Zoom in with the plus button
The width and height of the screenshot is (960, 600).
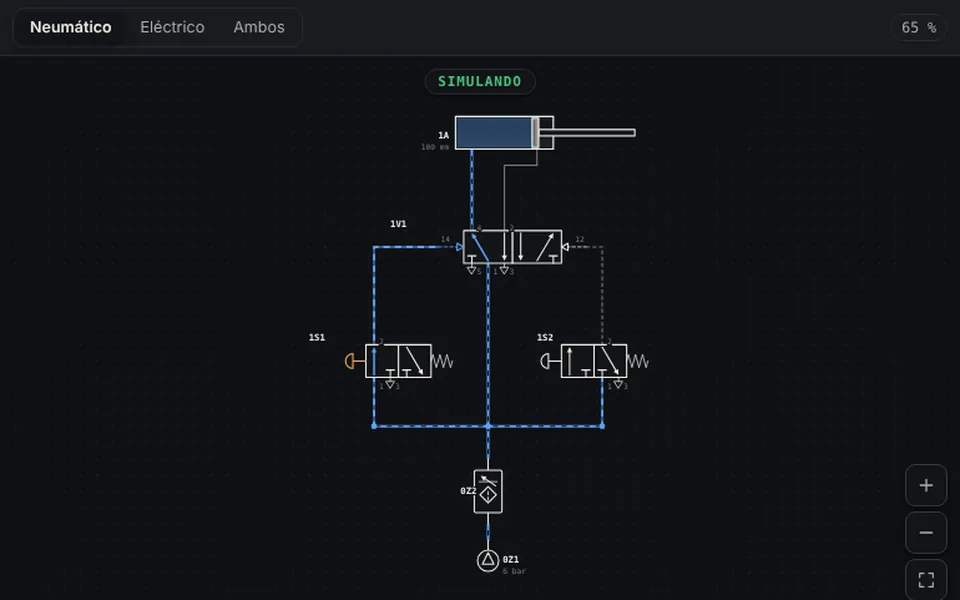[x=926, y=486]
